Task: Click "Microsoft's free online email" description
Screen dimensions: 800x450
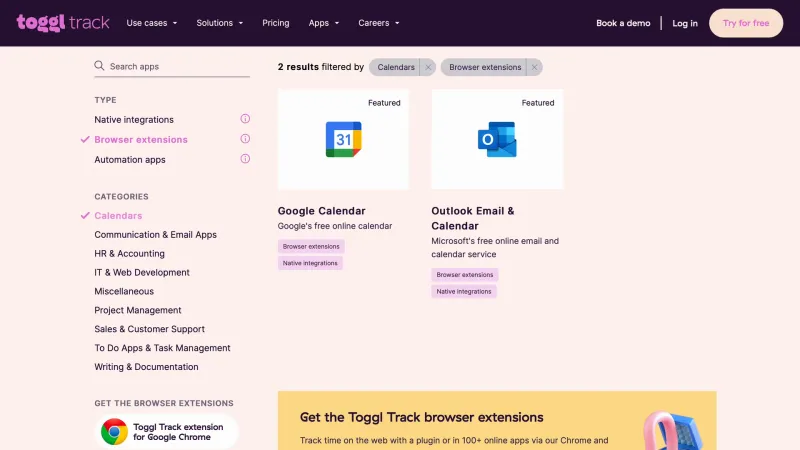Action: click(495, 247)
